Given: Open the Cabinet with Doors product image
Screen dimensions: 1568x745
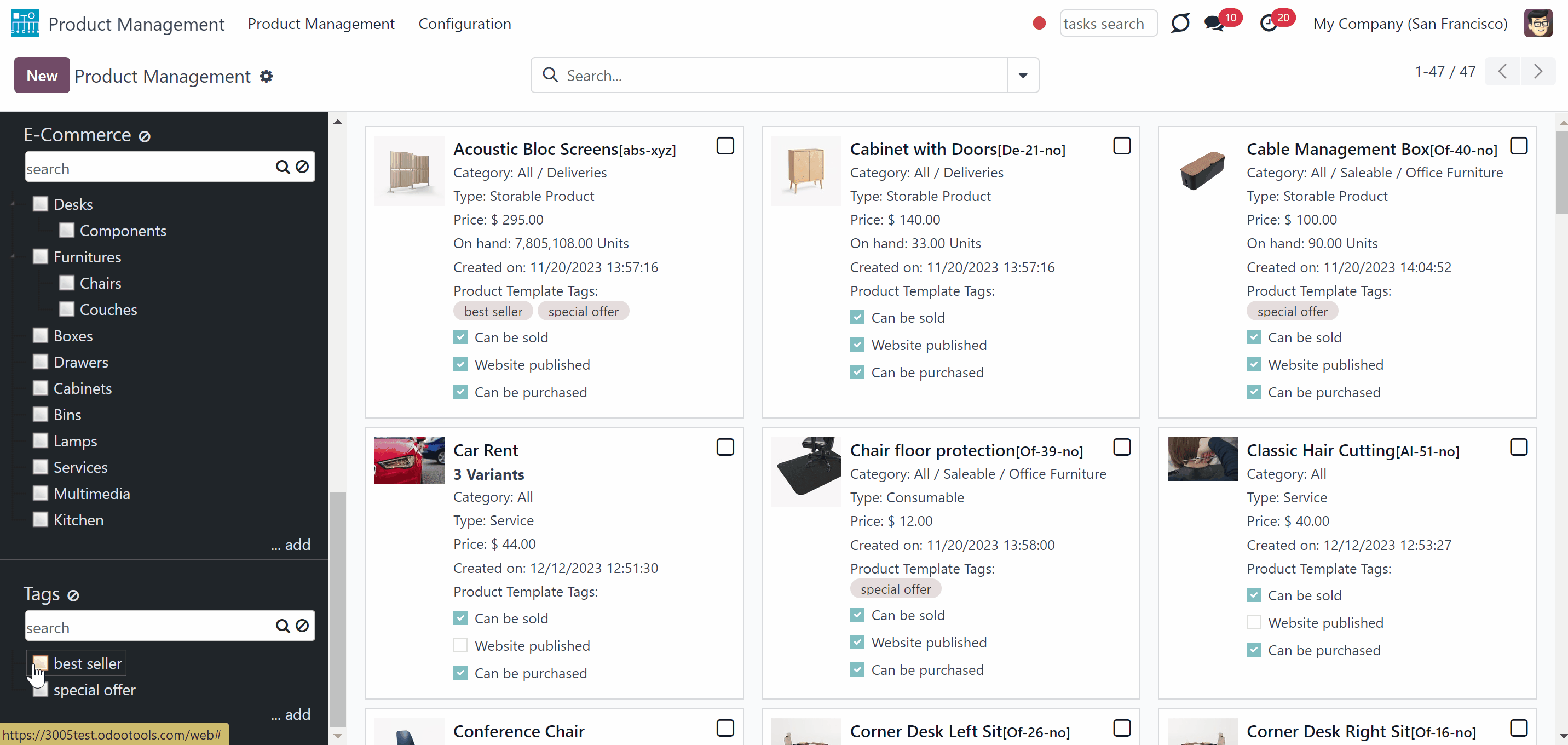Looking at the screenshot, I should [806, 170].
